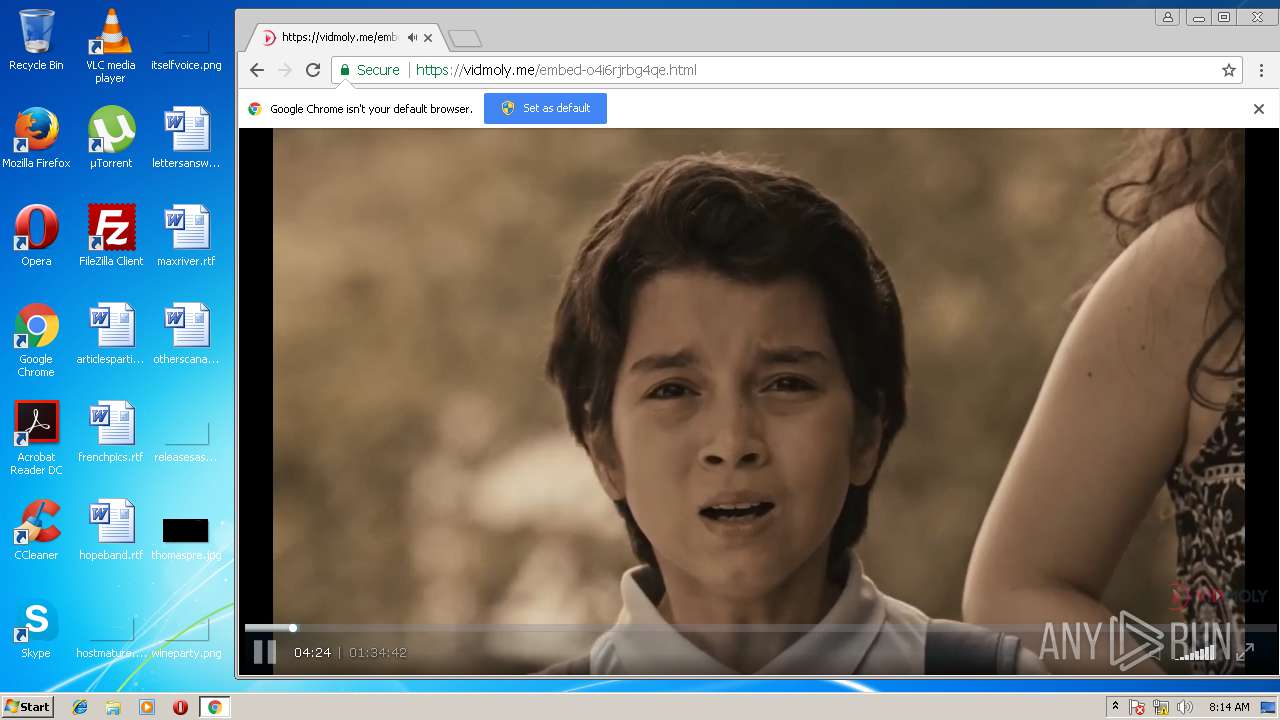
Task: Close the vidmoly.me tab
Action: point(429,38)
